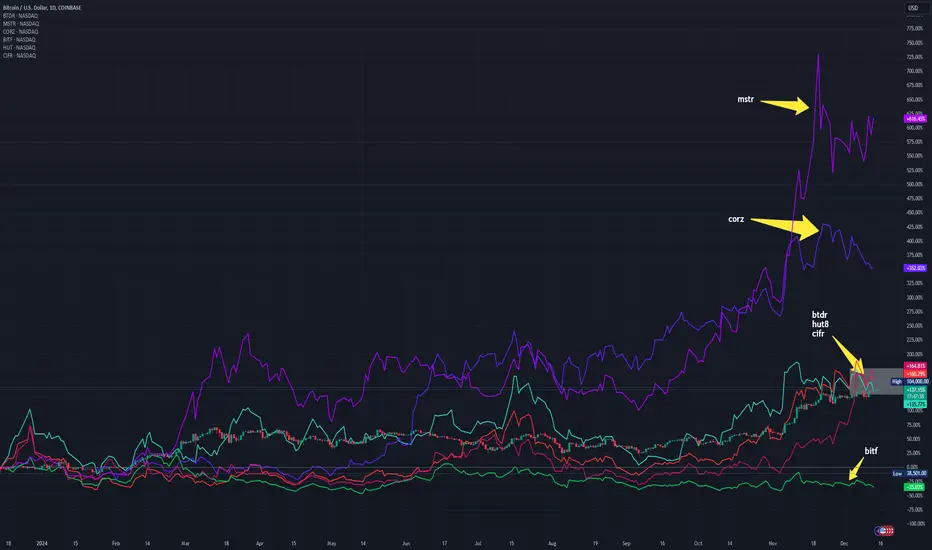The width and height of the screenshot is (932, 550).
Task: Click the economic events flag icon
Action: (x=884, y=530)
